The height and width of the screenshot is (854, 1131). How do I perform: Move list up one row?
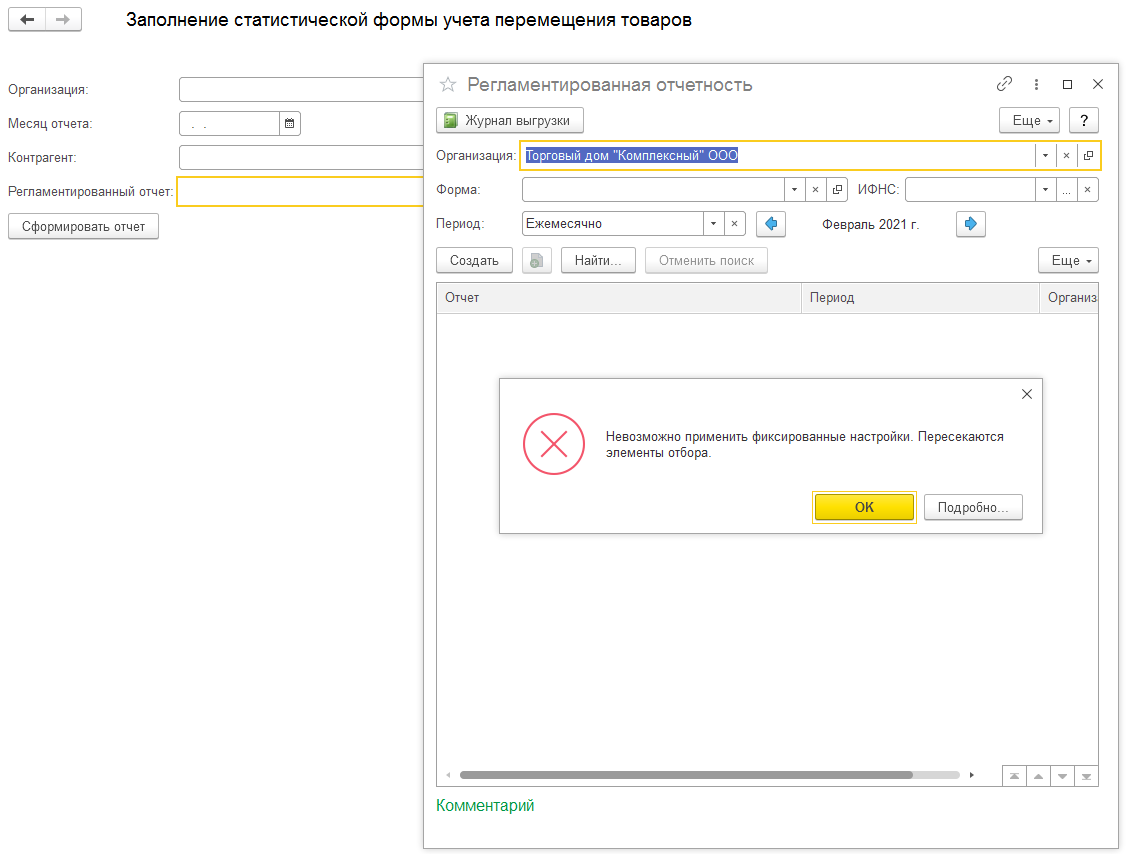pos(1038,776)
